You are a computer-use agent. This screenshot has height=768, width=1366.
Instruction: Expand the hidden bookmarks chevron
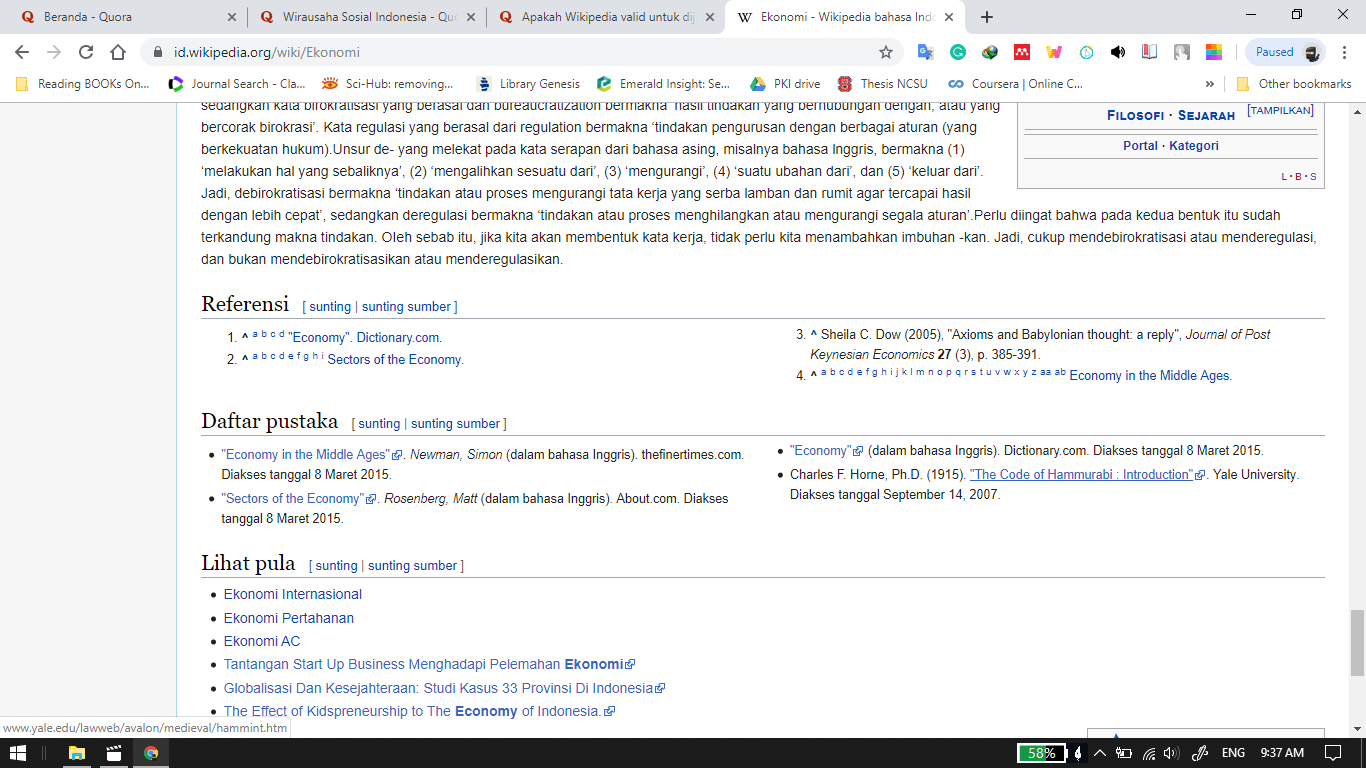point(1209,84)
